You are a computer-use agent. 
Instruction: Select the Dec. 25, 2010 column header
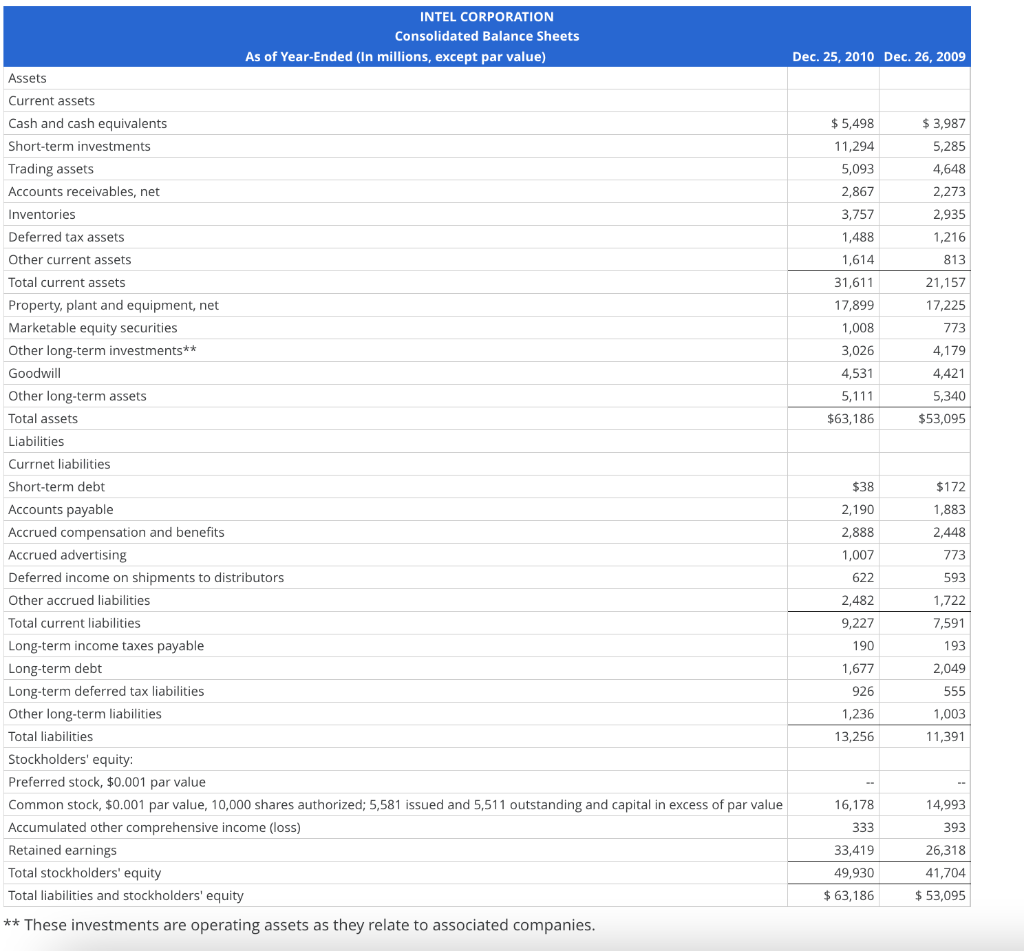point(833,57)
